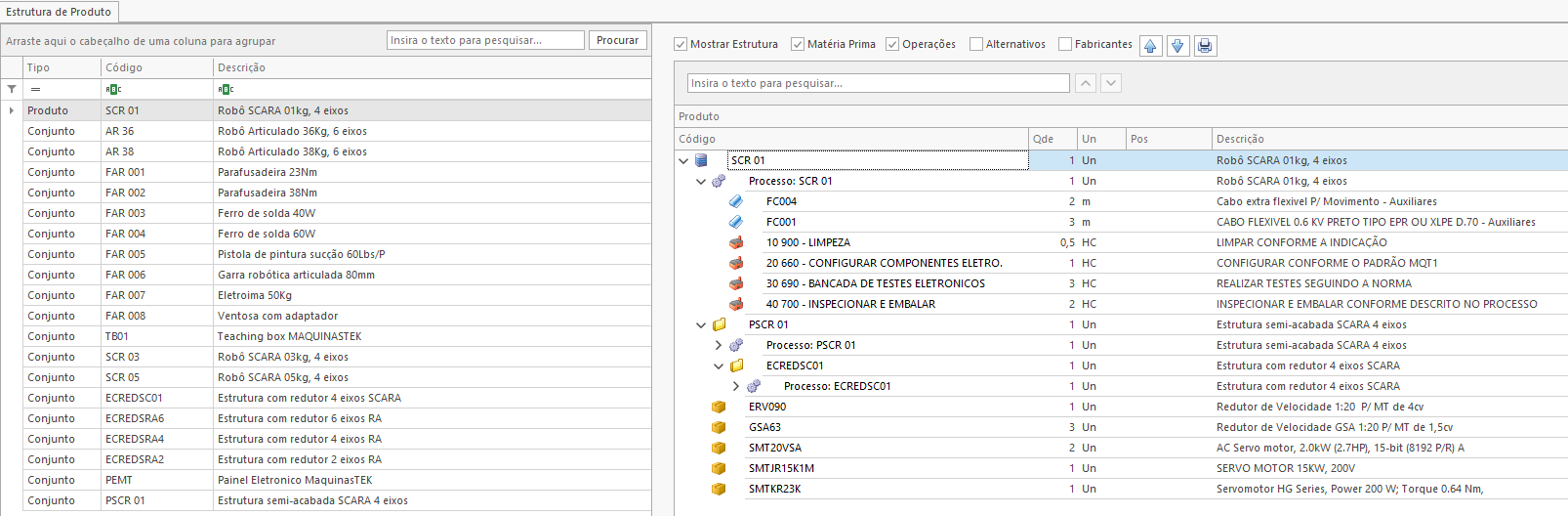Click the SCR 01 product database icon
This screenshot has width=1568, height=516.
pyautogui.click(x=701, y=160)
